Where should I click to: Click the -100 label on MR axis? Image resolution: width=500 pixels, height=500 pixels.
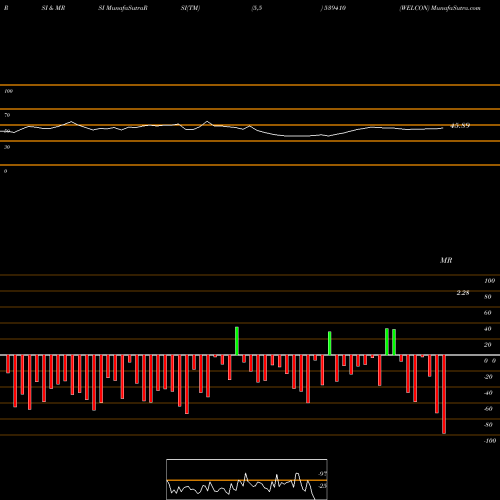490,441
